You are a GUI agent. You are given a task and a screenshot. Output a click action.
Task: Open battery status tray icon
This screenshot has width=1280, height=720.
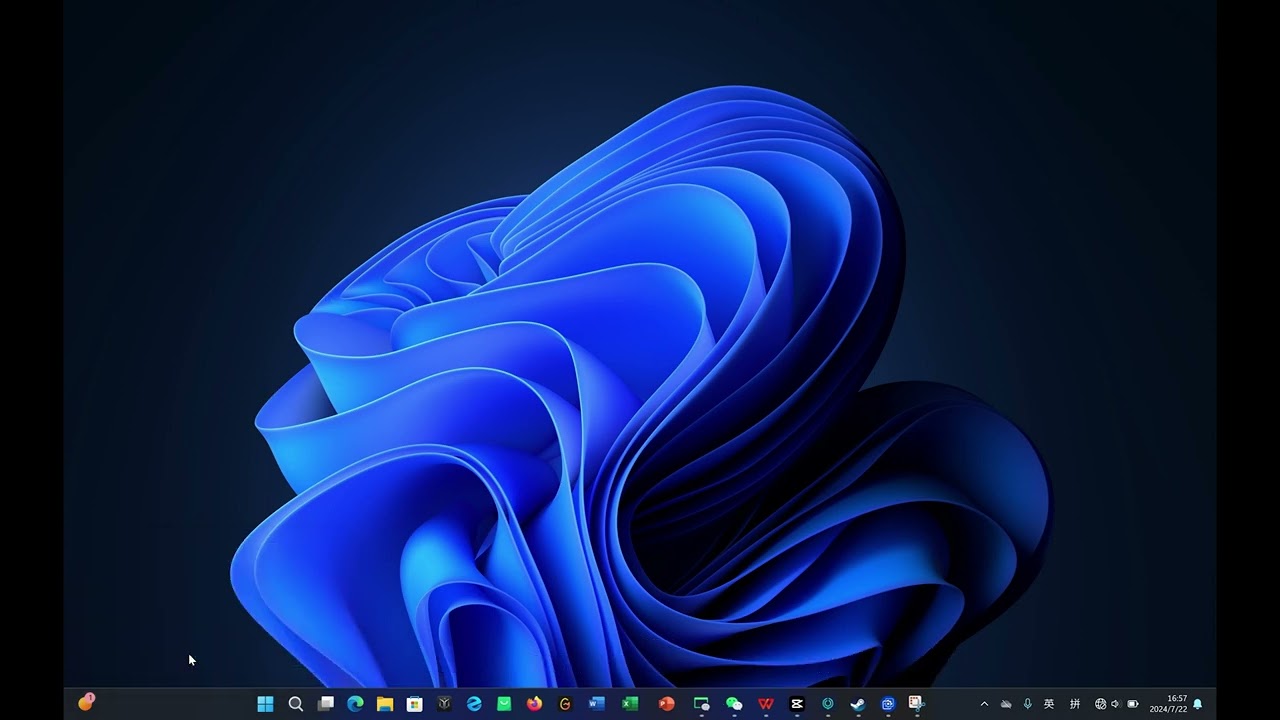click(1133, 704)
